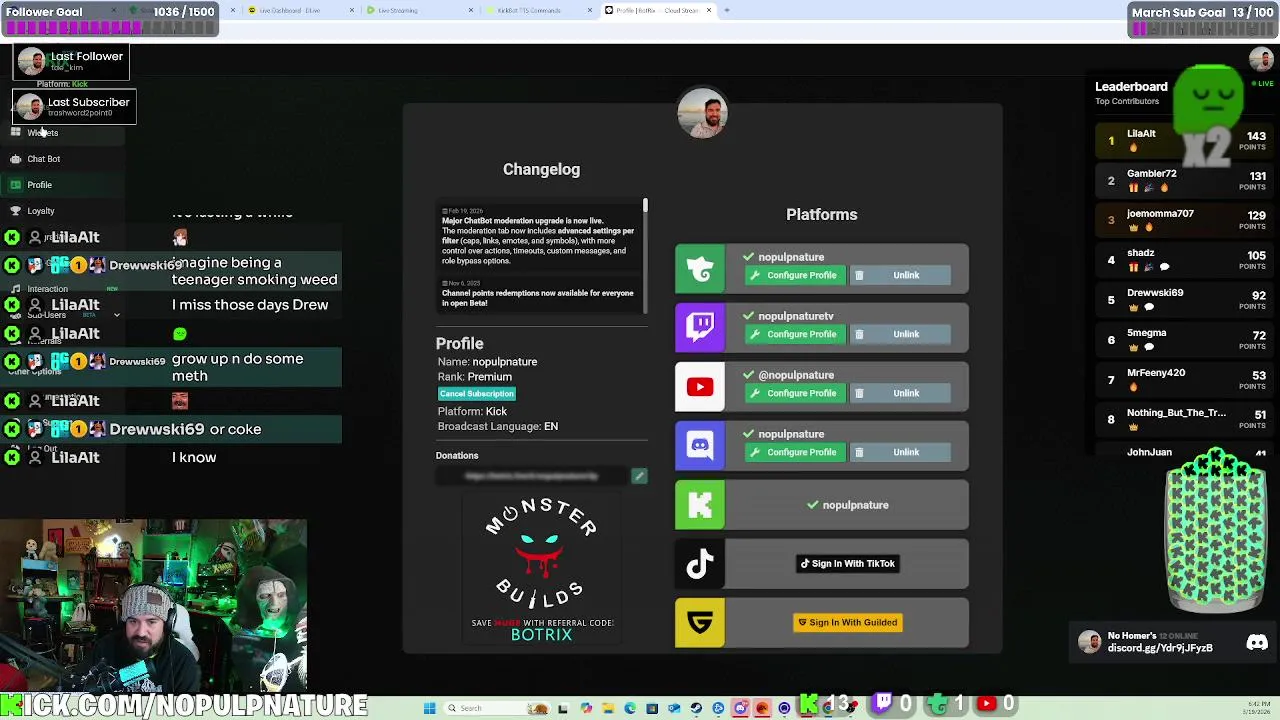Click the Chat Bot robot icon

pos(15,159)
